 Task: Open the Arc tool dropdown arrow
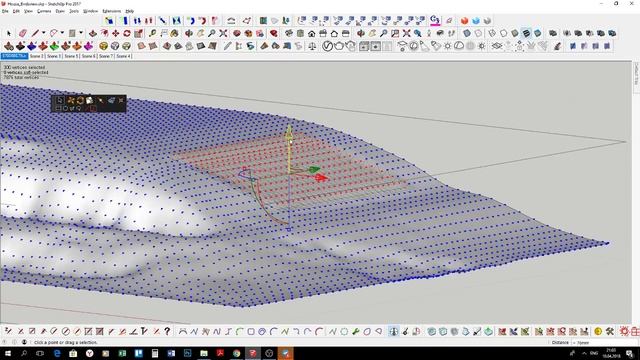click(x=62, y=33)
